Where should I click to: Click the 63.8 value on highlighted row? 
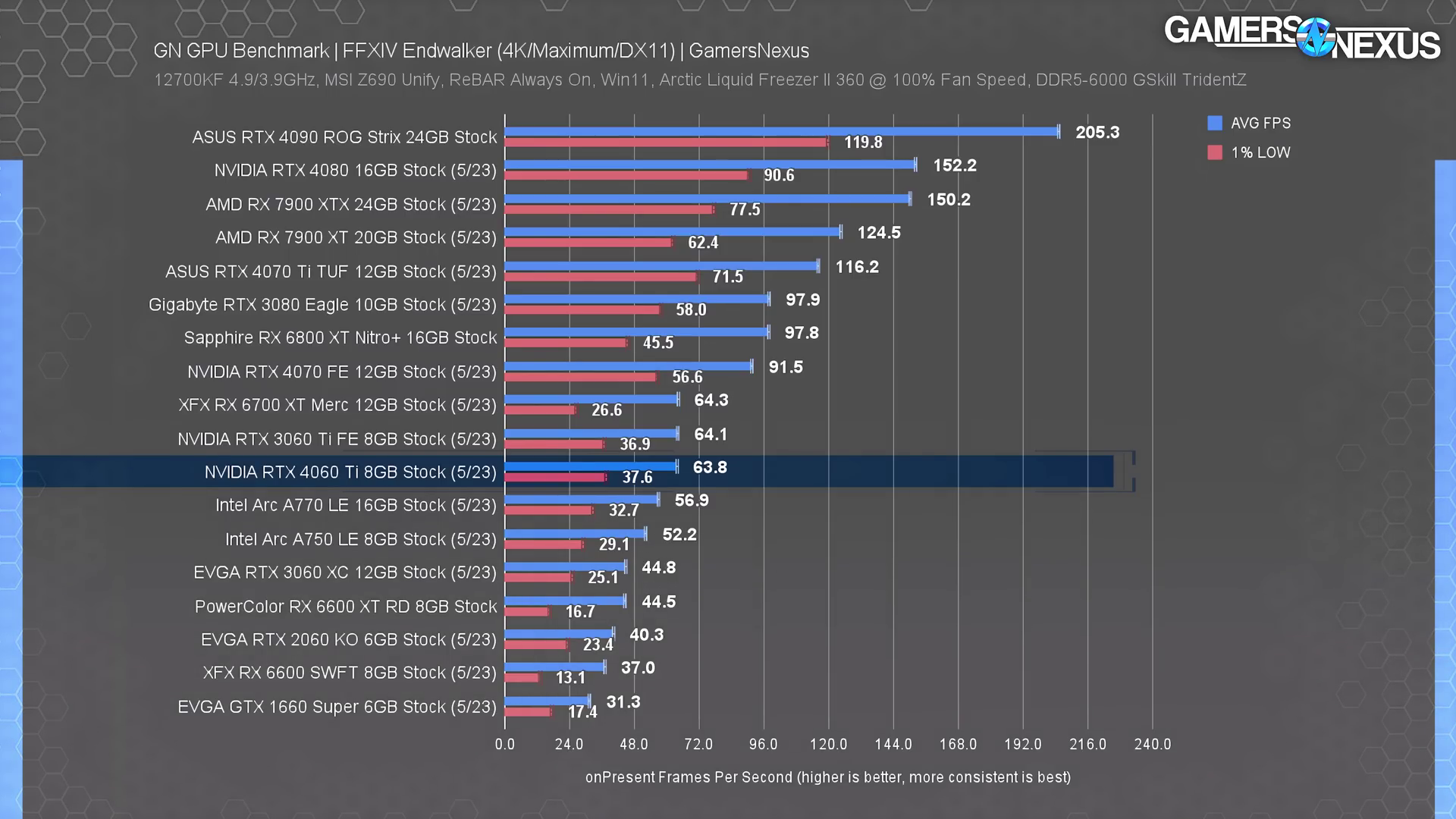pos(710,468)
